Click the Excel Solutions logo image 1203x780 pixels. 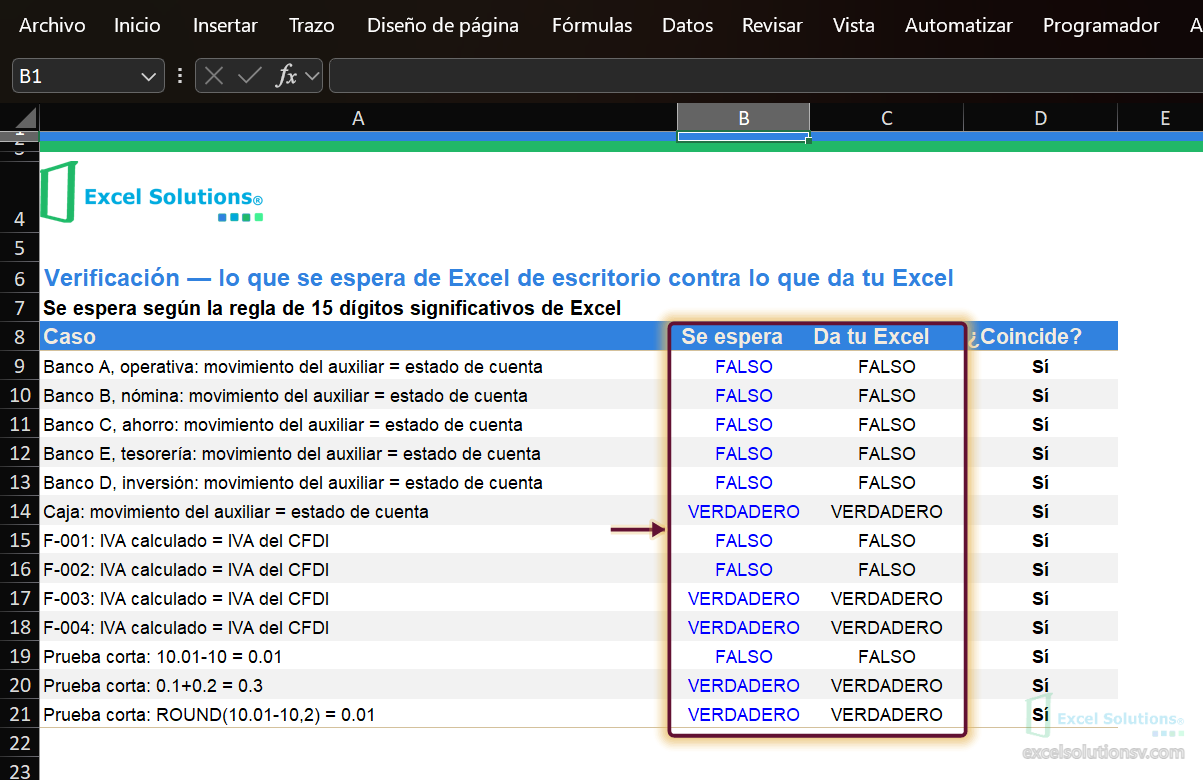[x=152, y=192]
